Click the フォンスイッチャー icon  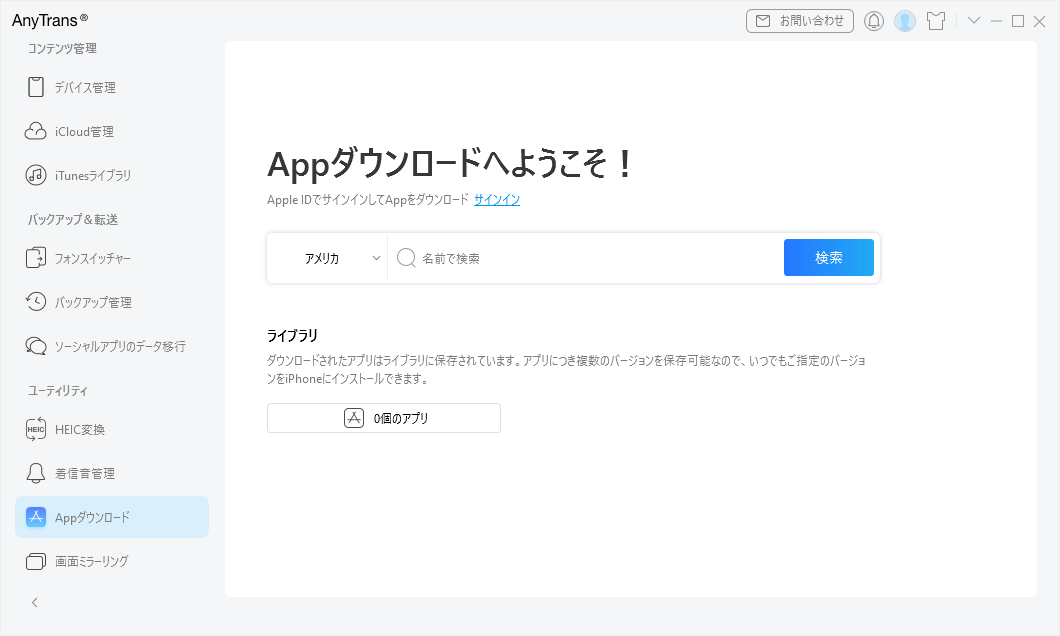point(36,258)
